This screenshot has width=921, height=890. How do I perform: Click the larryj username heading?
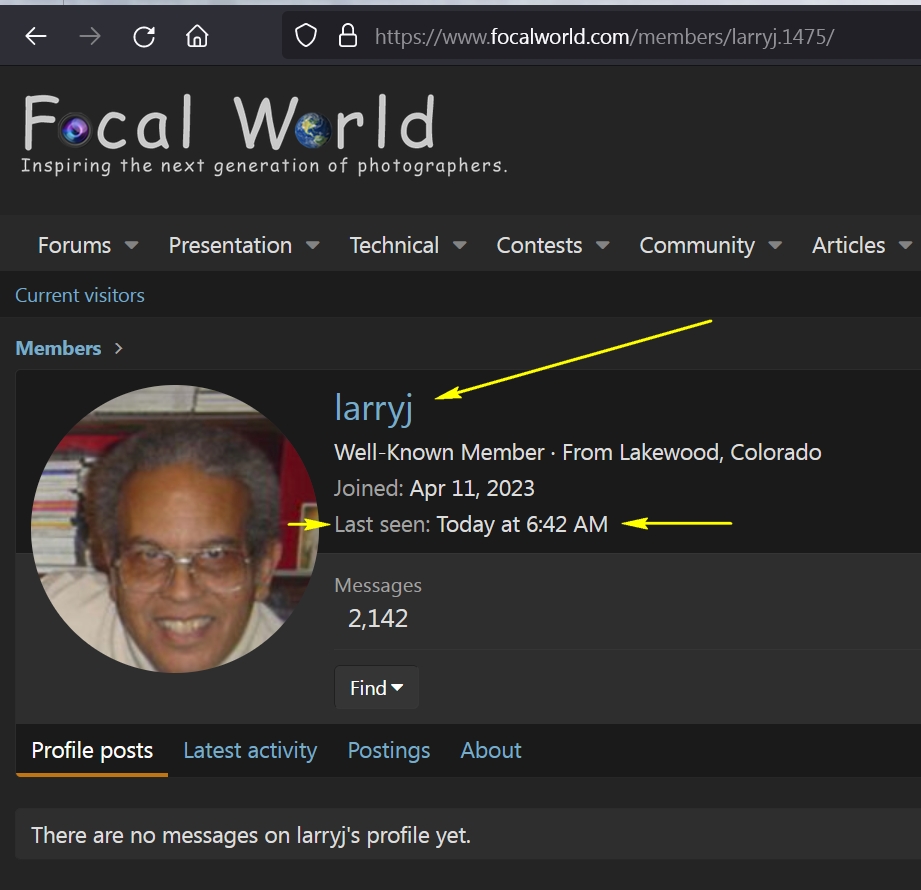pyautogui.click(x=374, y=407)
